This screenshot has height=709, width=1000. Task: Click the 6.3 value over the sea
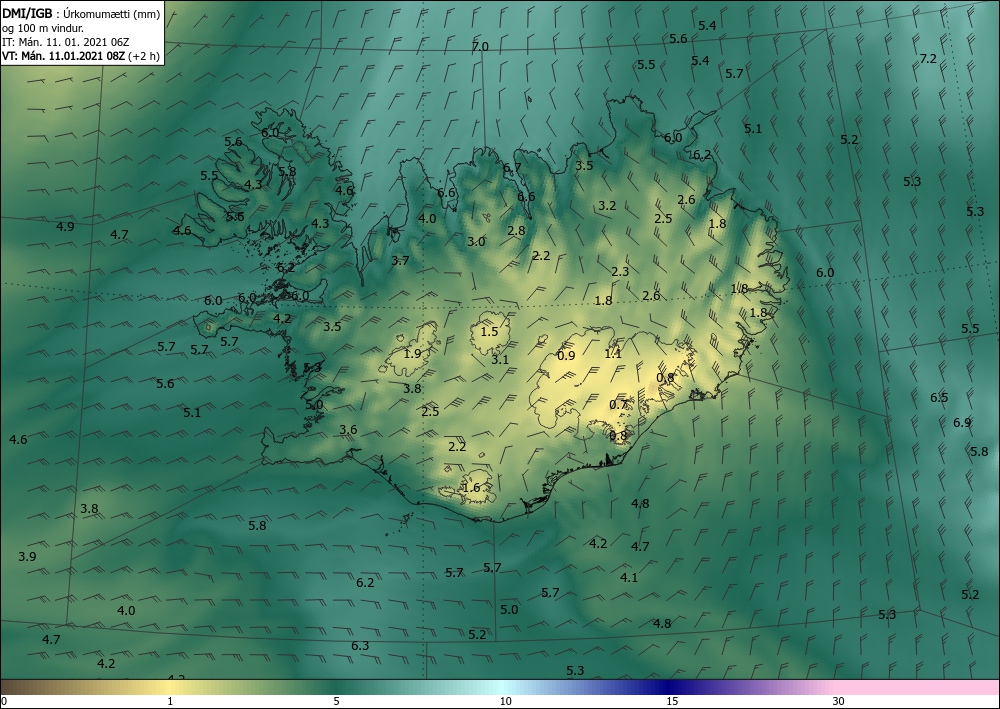click(x=360, y=646)
